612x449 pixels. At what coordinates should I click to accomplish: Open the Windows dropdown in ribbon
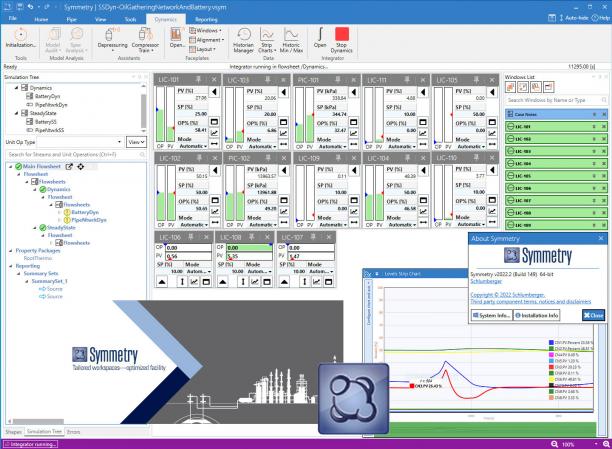[206, 30]
